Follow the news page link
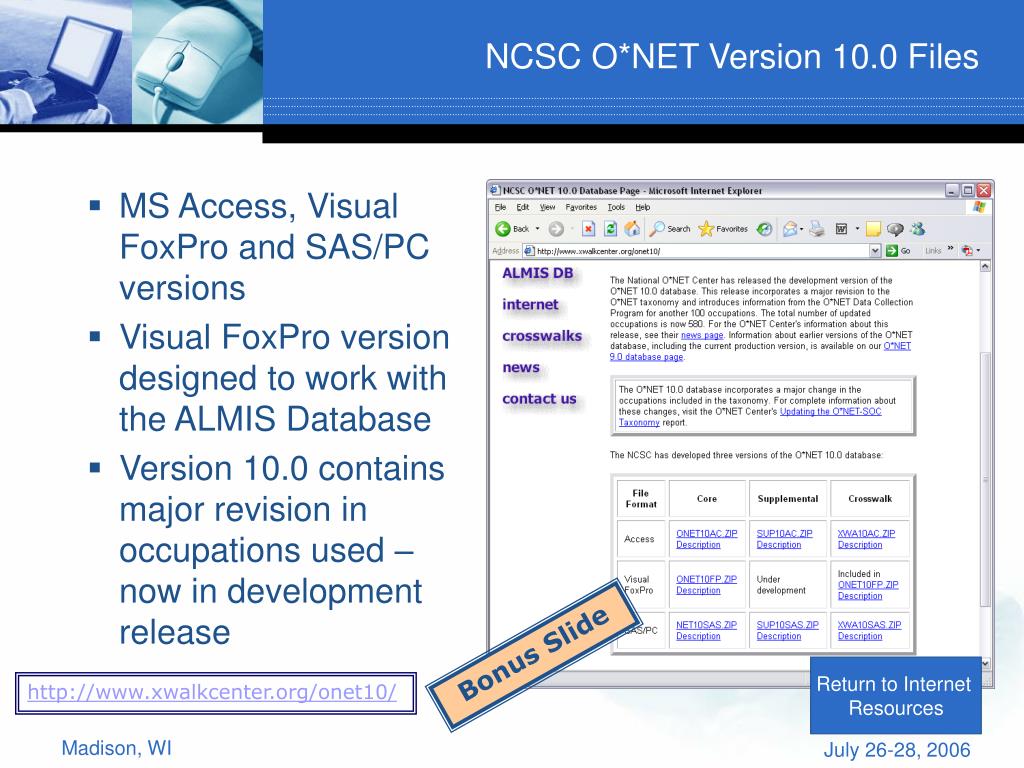The height and width of the screenshot is (768, 1024). 702,335
